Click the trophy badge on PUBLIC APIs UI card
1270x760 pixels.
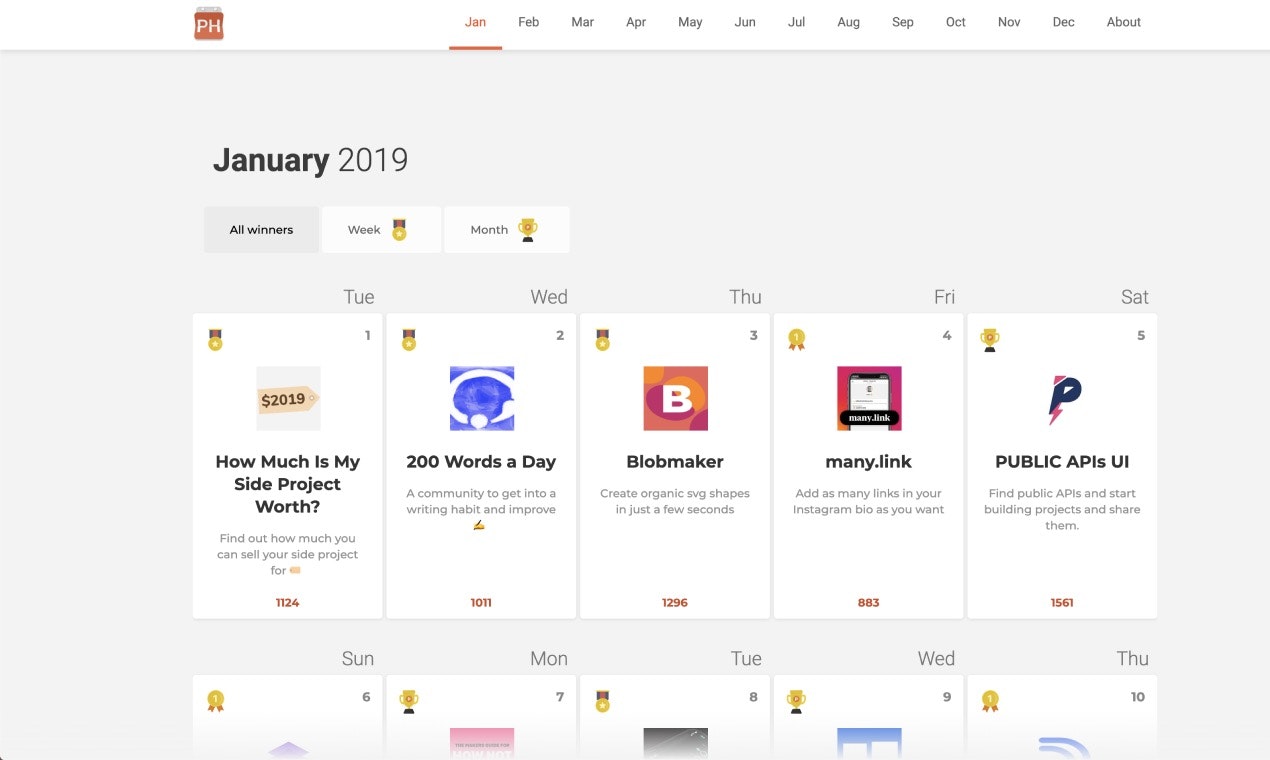tap(989, 339)
